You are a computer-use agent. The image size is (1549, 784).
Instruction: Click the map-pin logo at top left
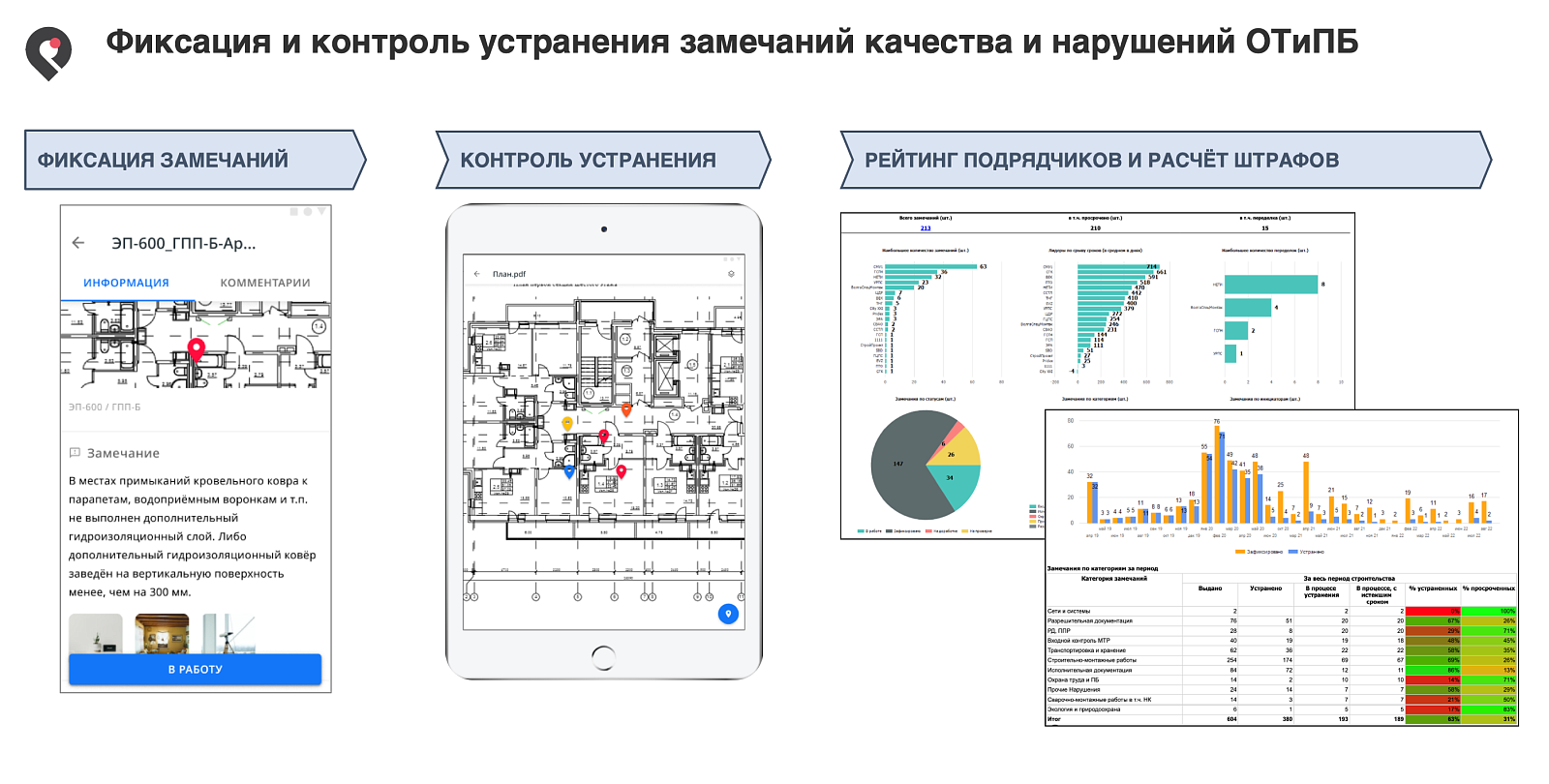coord(48,53)
